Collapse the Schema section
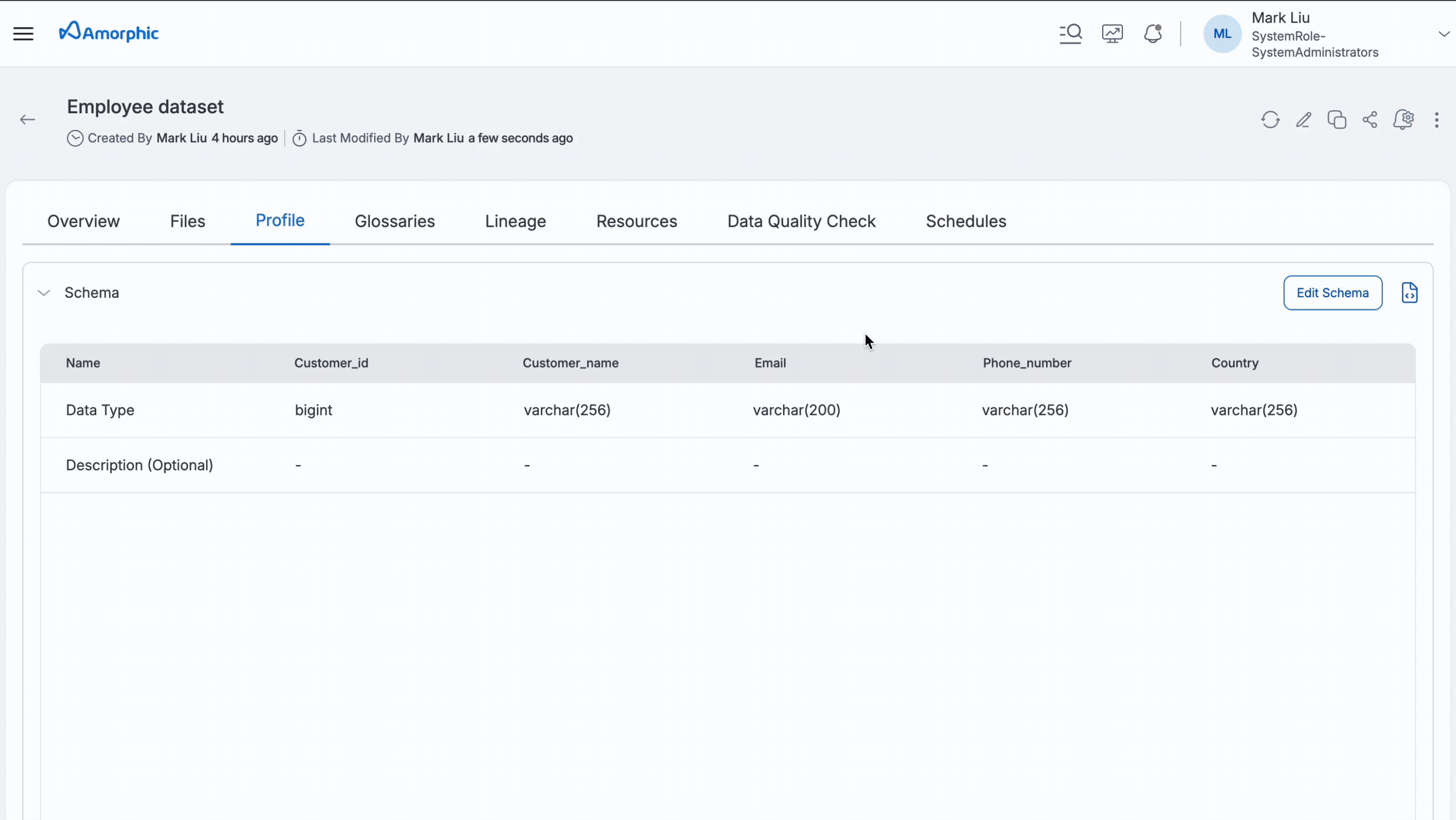1456x820 pixels. [43, 293]
